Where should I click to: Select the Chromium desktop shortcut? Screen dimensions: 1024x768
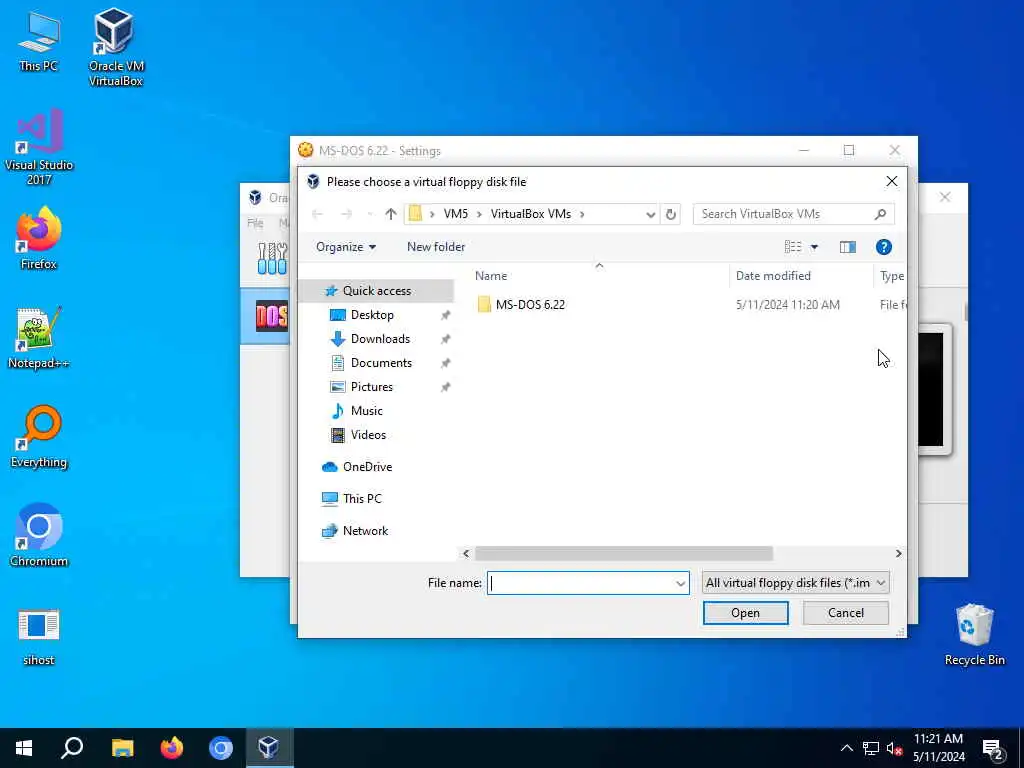coord(39,535)
